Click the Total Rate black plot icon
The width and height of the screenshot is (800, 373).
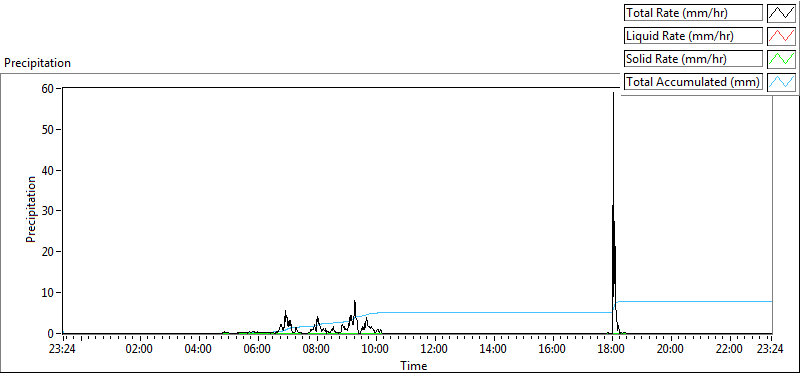coord(781,13)
